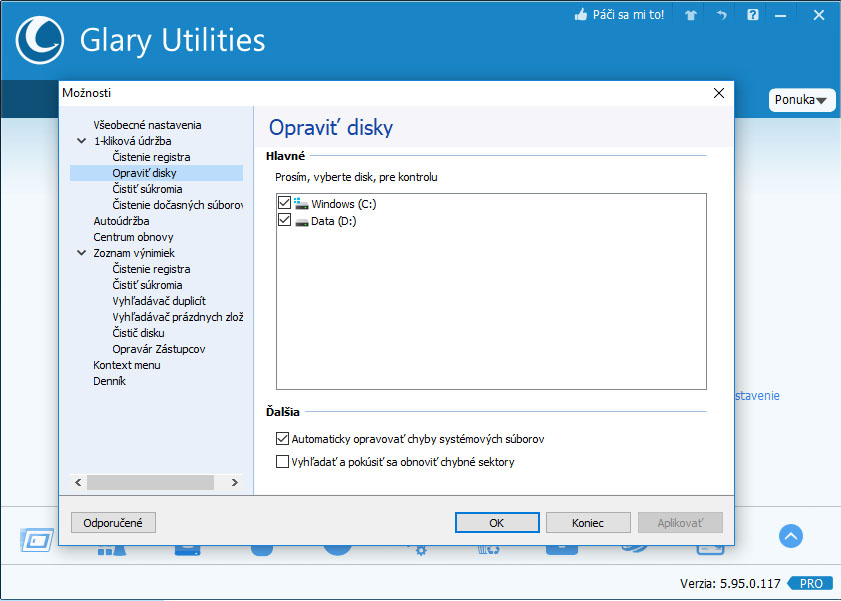Screen dimensions: 841x601
Task: Click the undo/restore arrow icon
Action: (722, 16)
